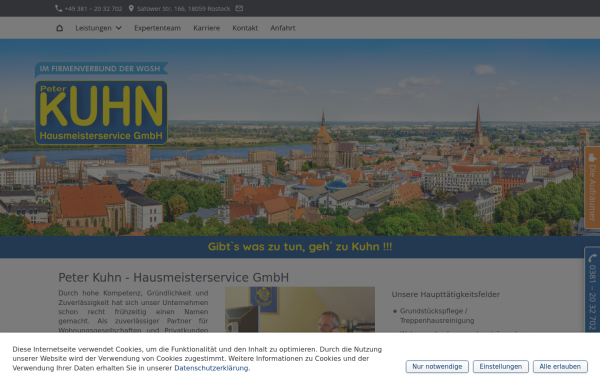Click the phone icon in top bar
Screen dimensions: 600x375
[59, 8]
